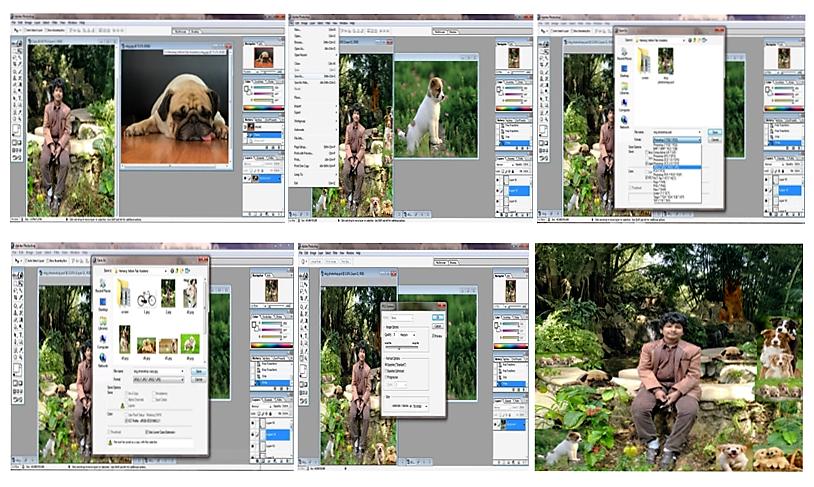
Task: Select Progressive radio button in JPEG Options dialog
Action: point(386,377)
